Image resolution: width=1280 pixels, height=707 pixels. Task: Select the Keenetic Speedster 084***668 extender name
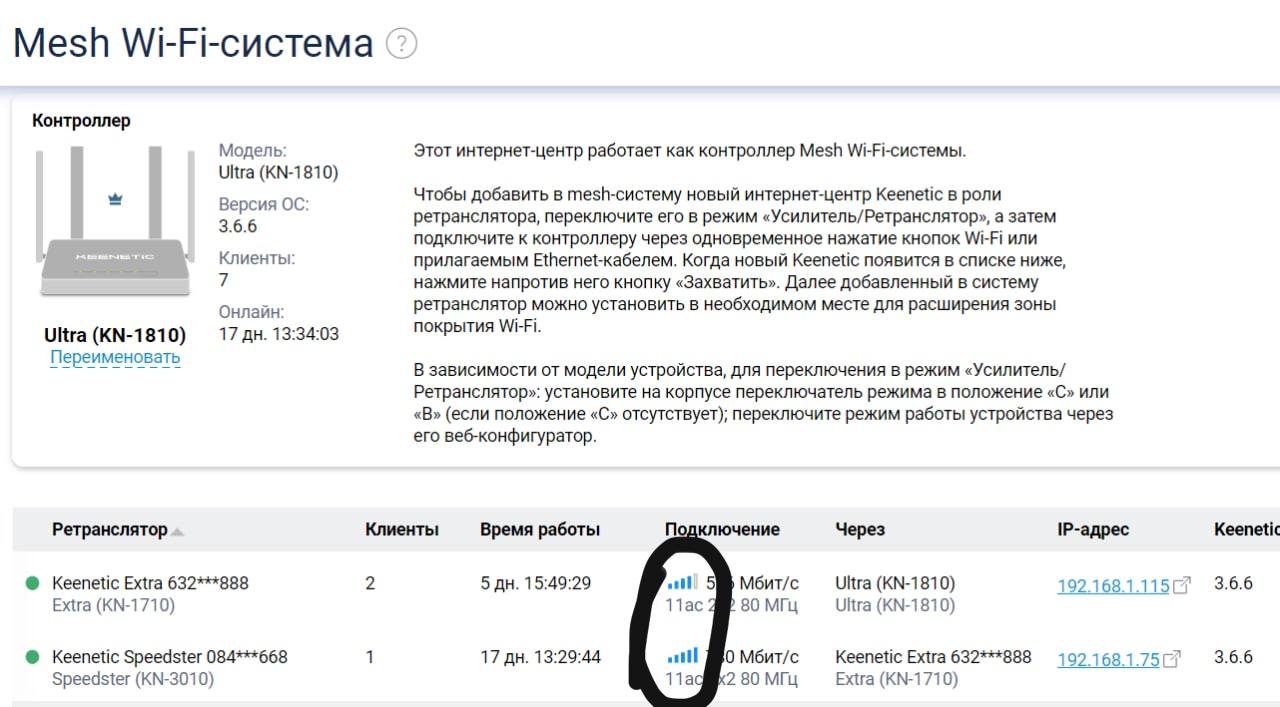(170, 657)
